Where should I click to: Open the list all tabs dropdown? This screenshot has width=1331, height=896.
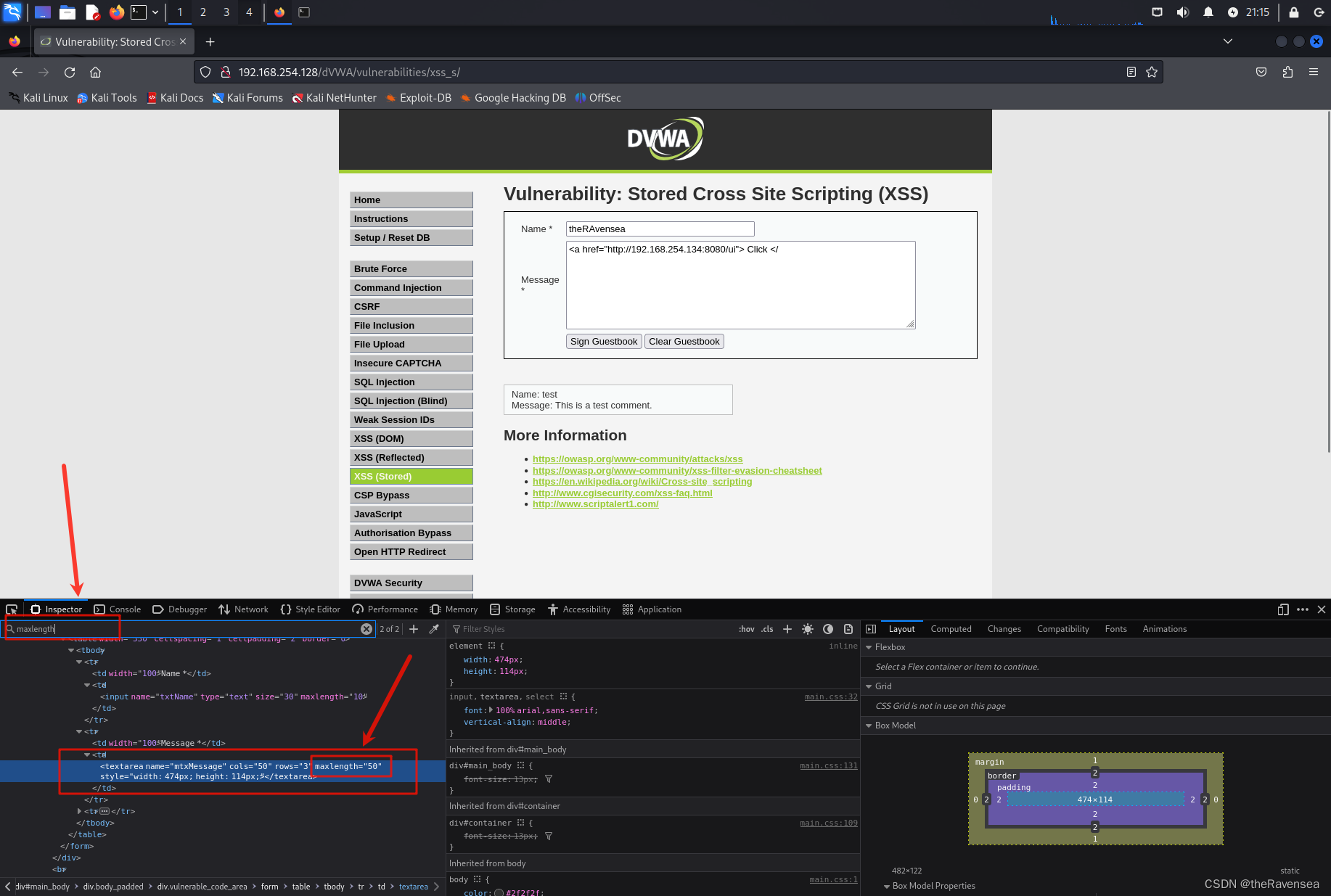click(1228, 41)
